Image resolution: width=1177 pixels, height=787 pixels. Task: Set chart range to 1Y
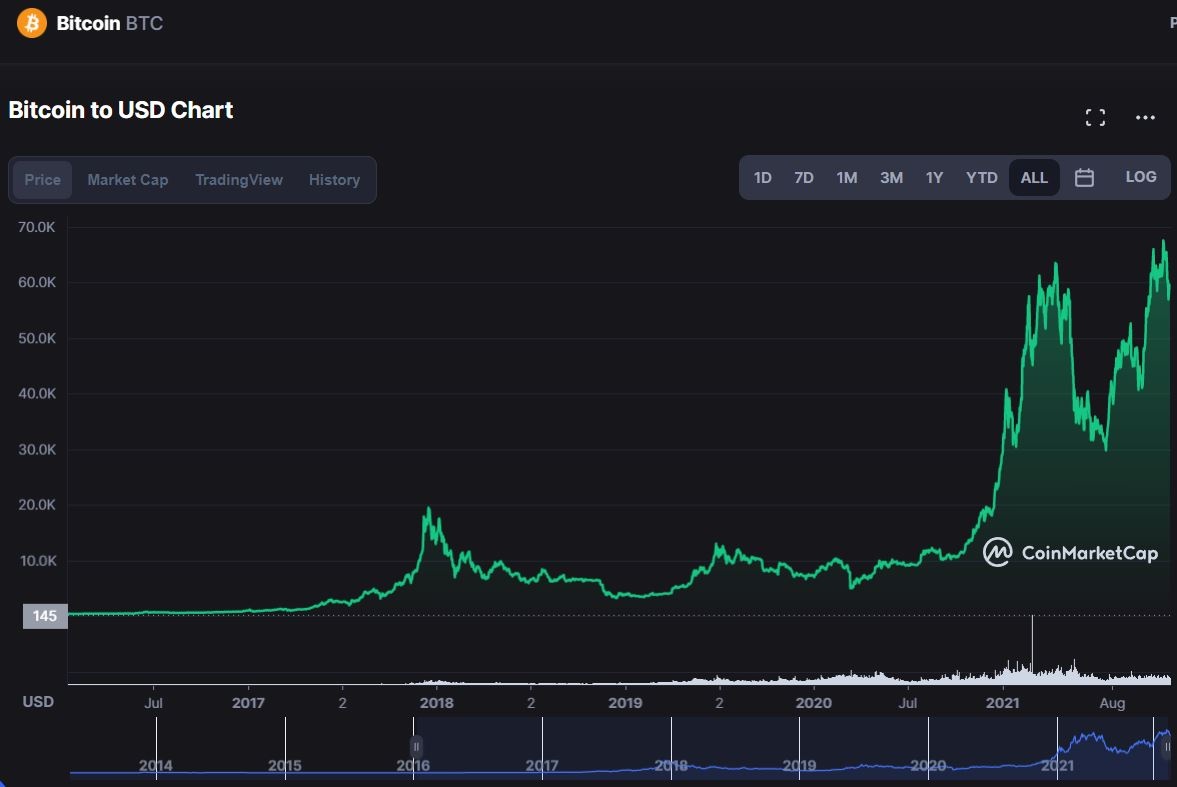[x=934, y=178]
